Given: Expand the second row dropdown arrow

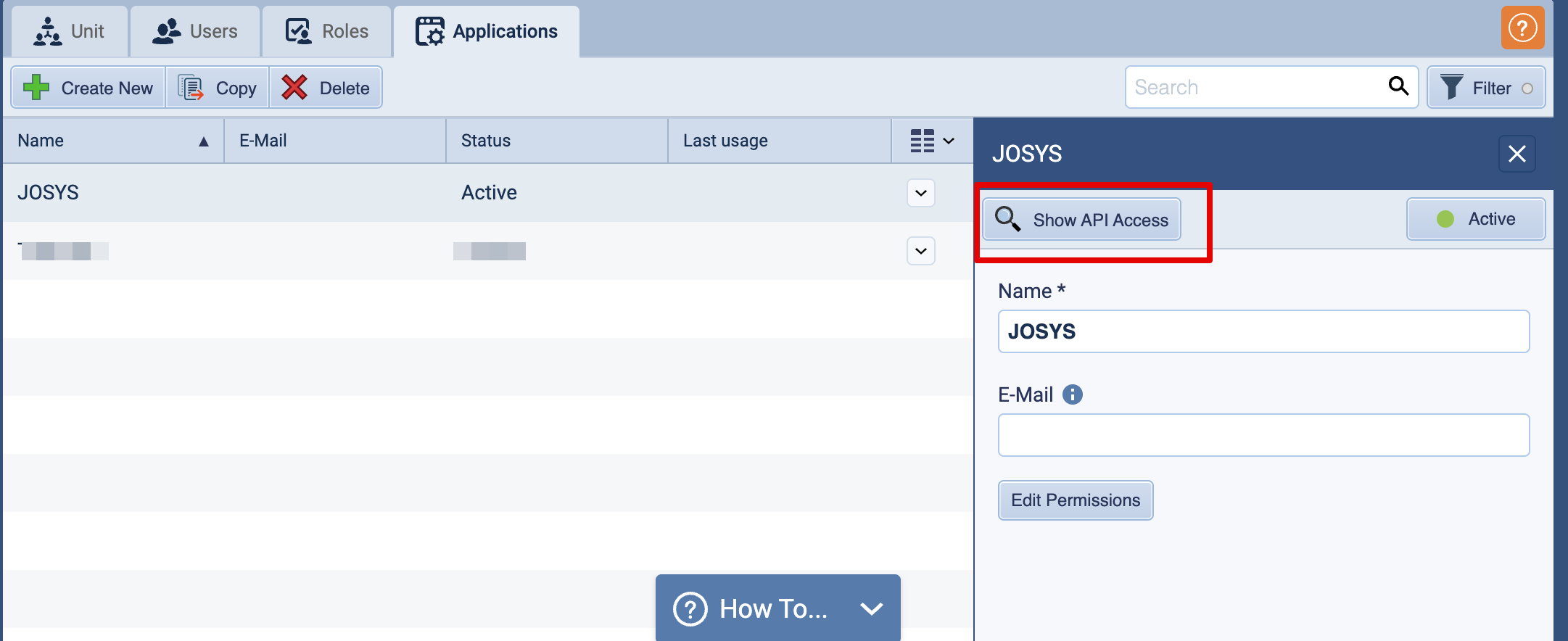Looking at the screenshot, I should 920,251.
